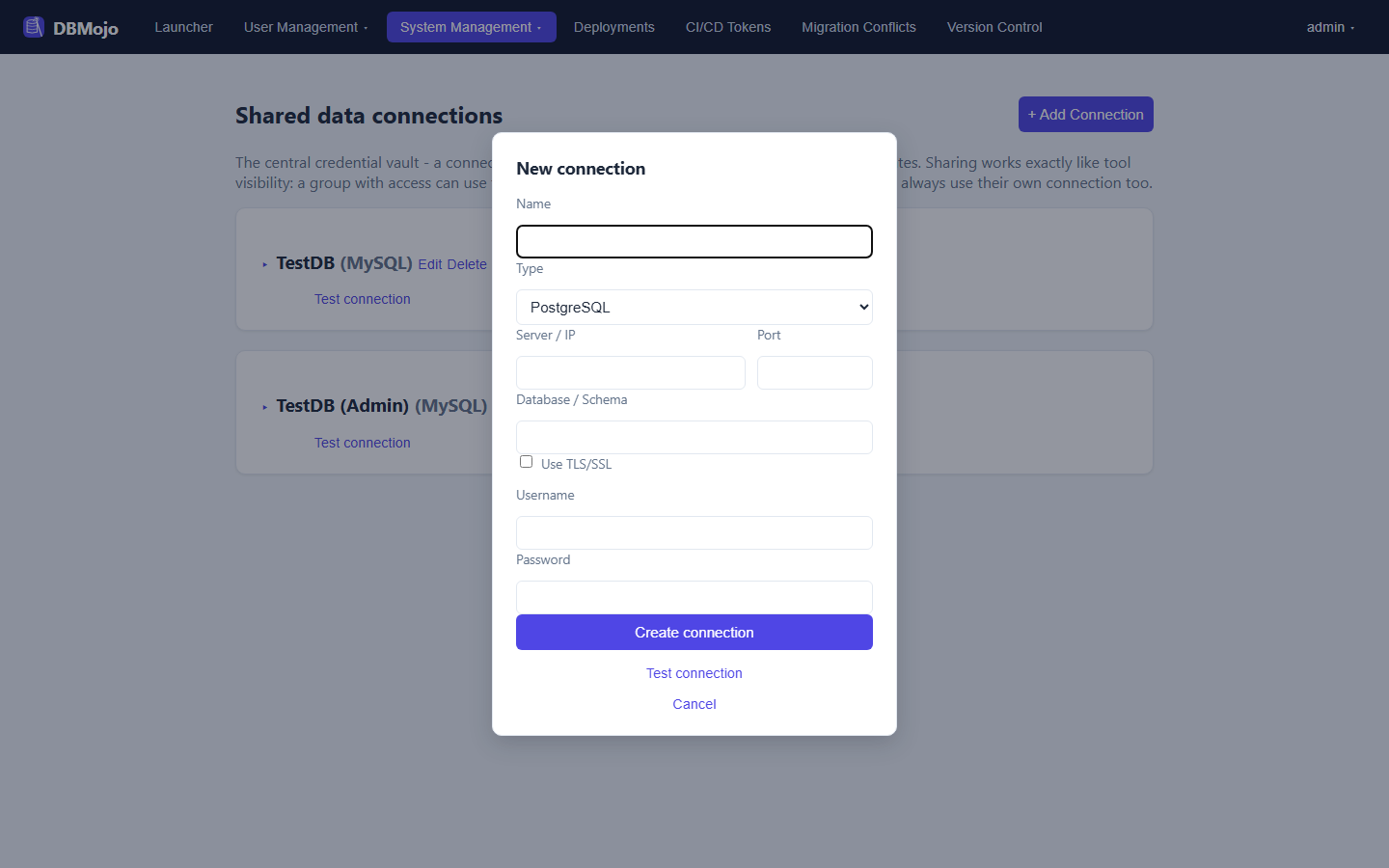Open Migration Conflicts page

pyautogui.click(x=858, y=27)
